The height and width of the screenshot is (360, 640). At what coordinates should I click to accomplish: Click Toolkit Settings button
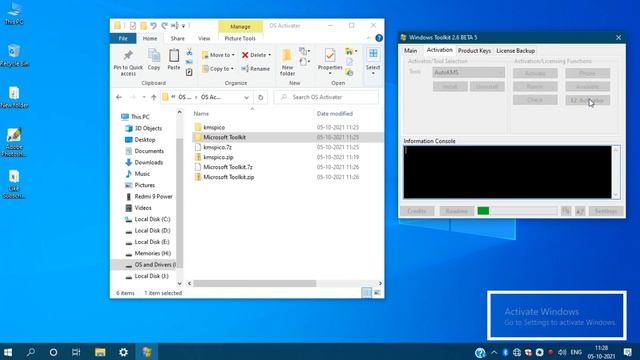coord(606,211)
